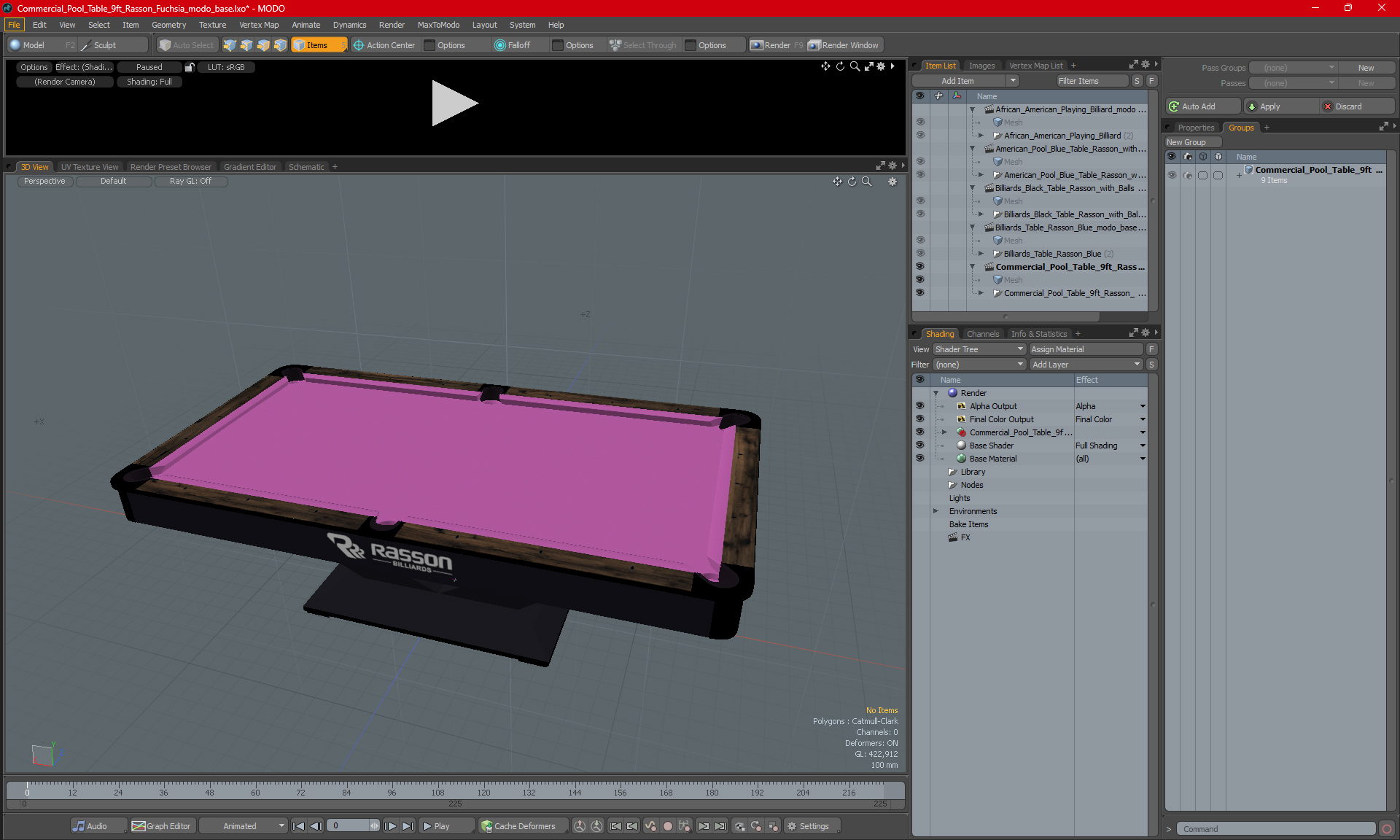Open the Filter (none) dropdown in Shading
This screenshot has width=1400, height=840.
[x=979, y=365]
